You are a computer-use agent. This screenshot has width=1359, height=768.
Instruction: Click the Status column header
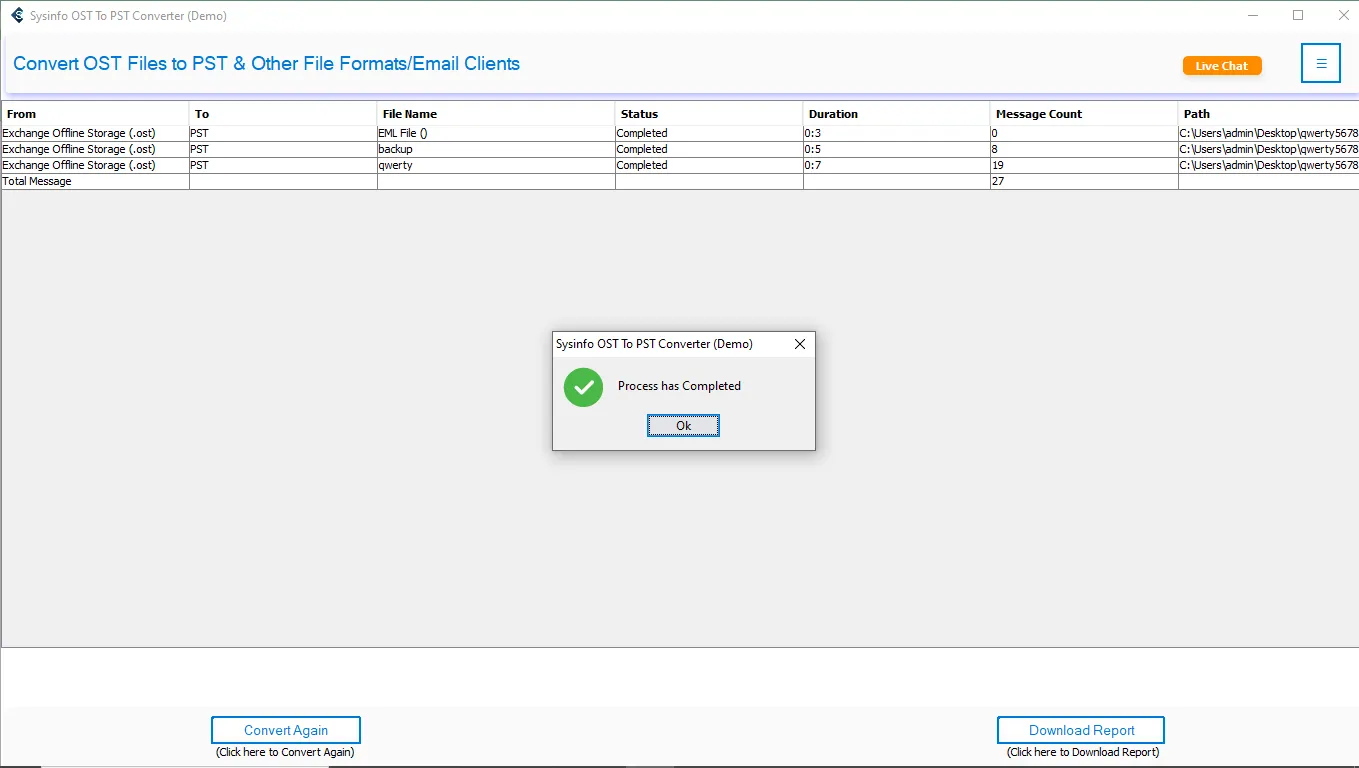coord(709,114)
